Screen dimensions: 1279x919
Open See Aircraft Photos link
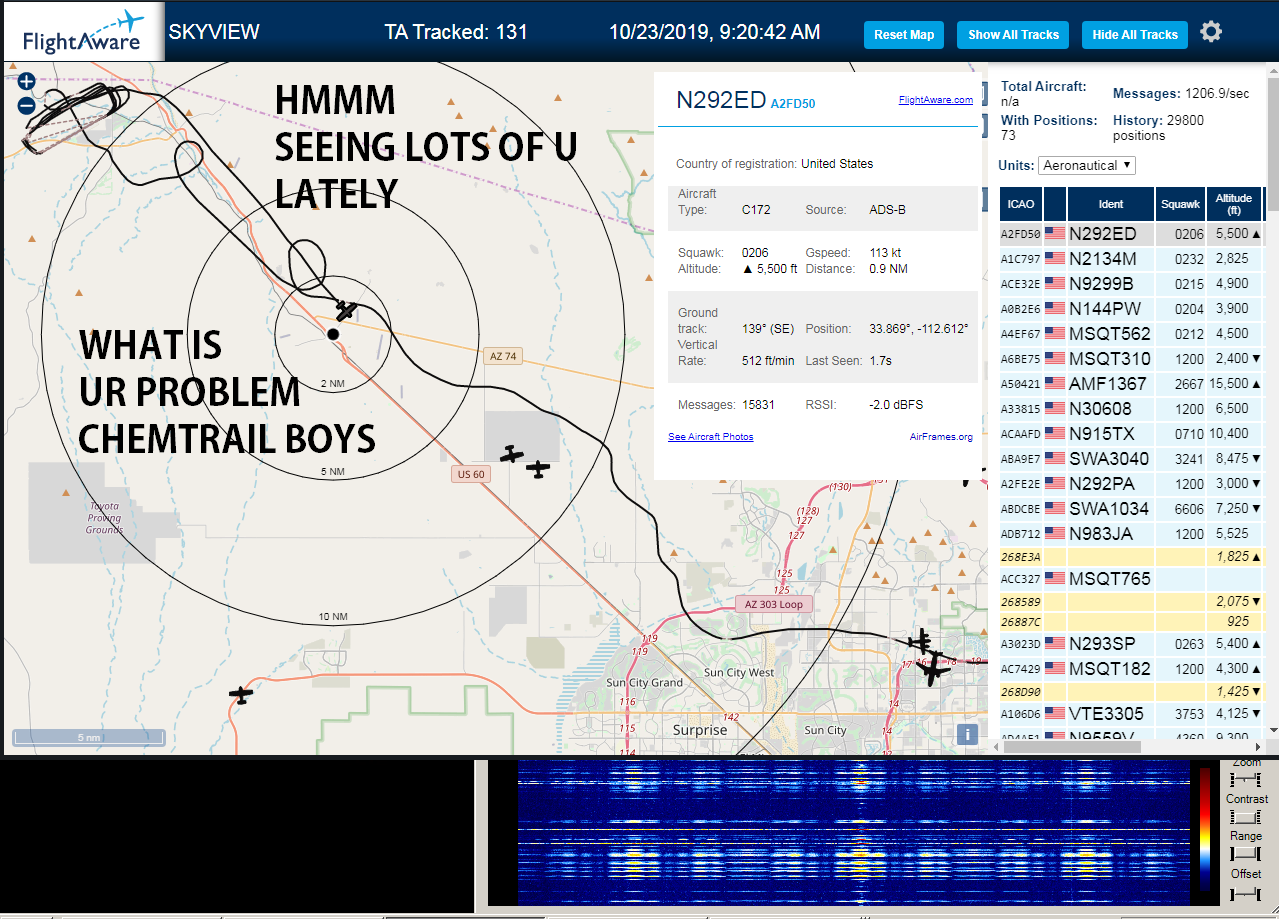click(710, 437)
